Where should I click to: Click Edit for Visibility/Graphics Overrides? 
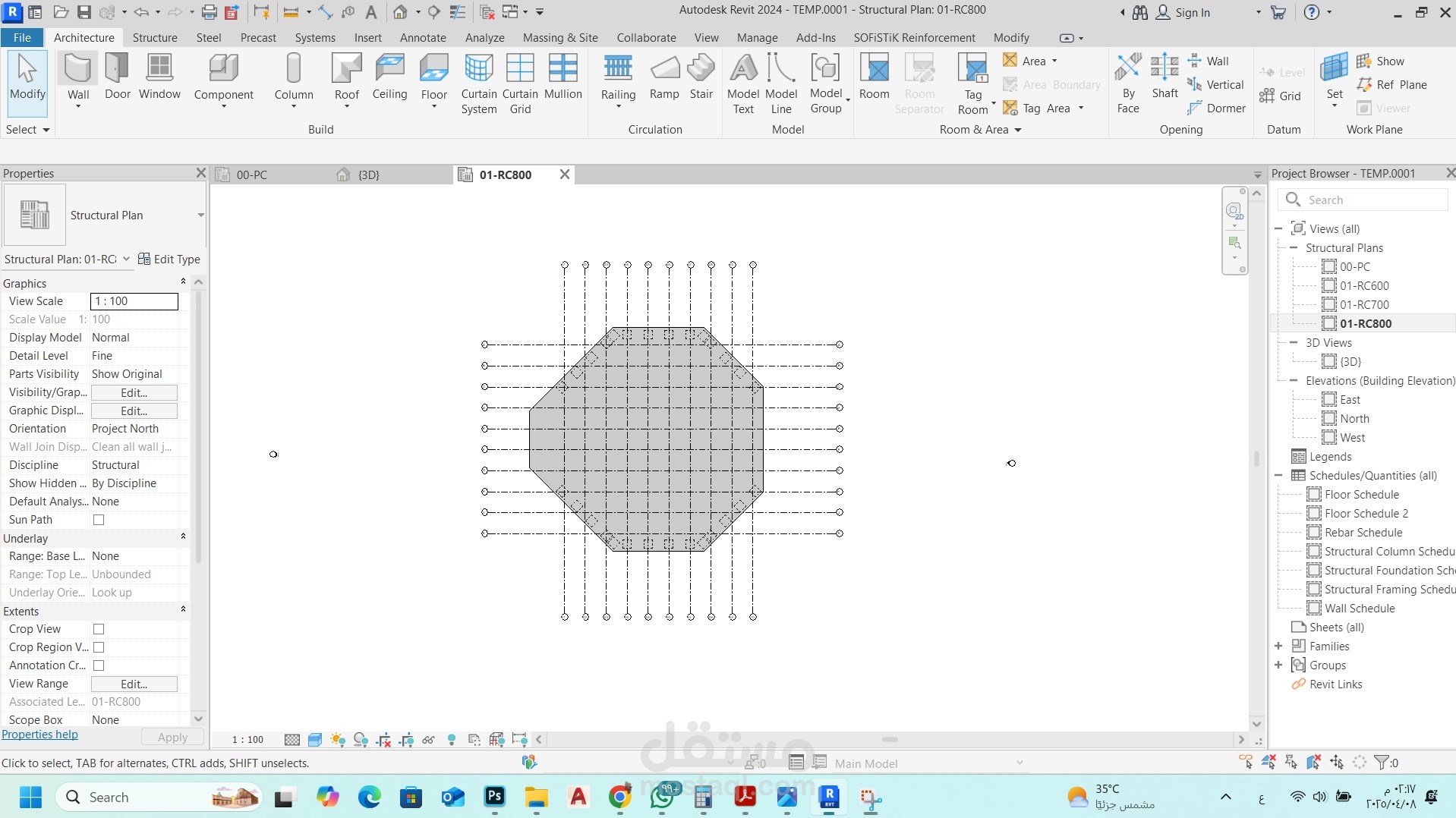point(134,392)
